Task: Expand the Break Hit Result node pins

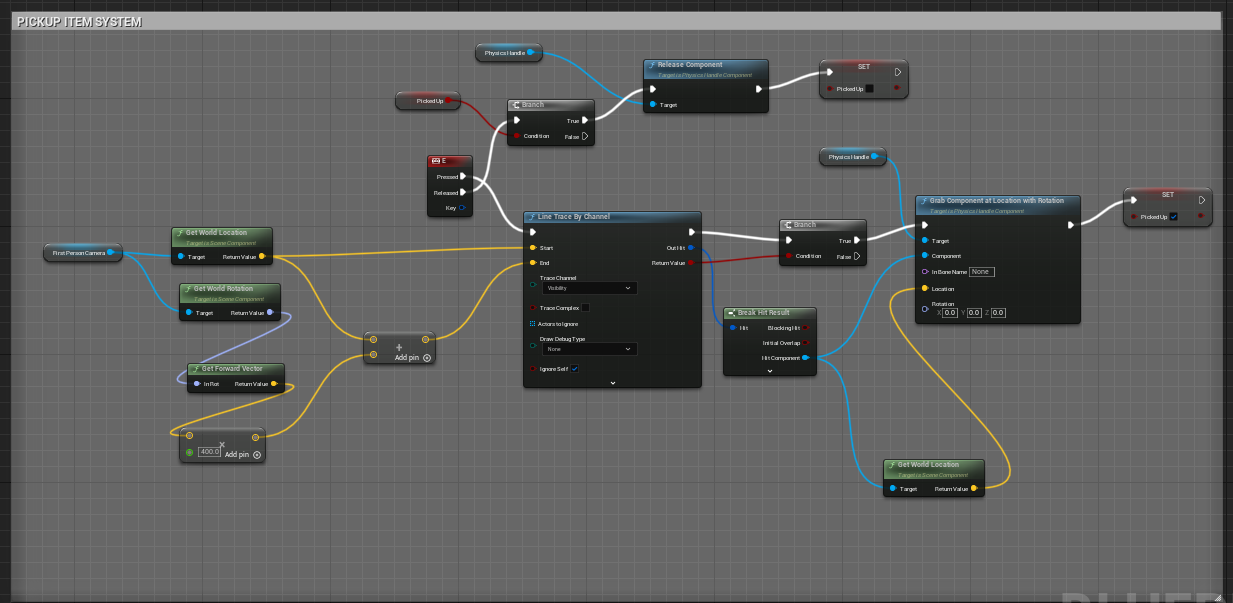Action: [770, 371]
